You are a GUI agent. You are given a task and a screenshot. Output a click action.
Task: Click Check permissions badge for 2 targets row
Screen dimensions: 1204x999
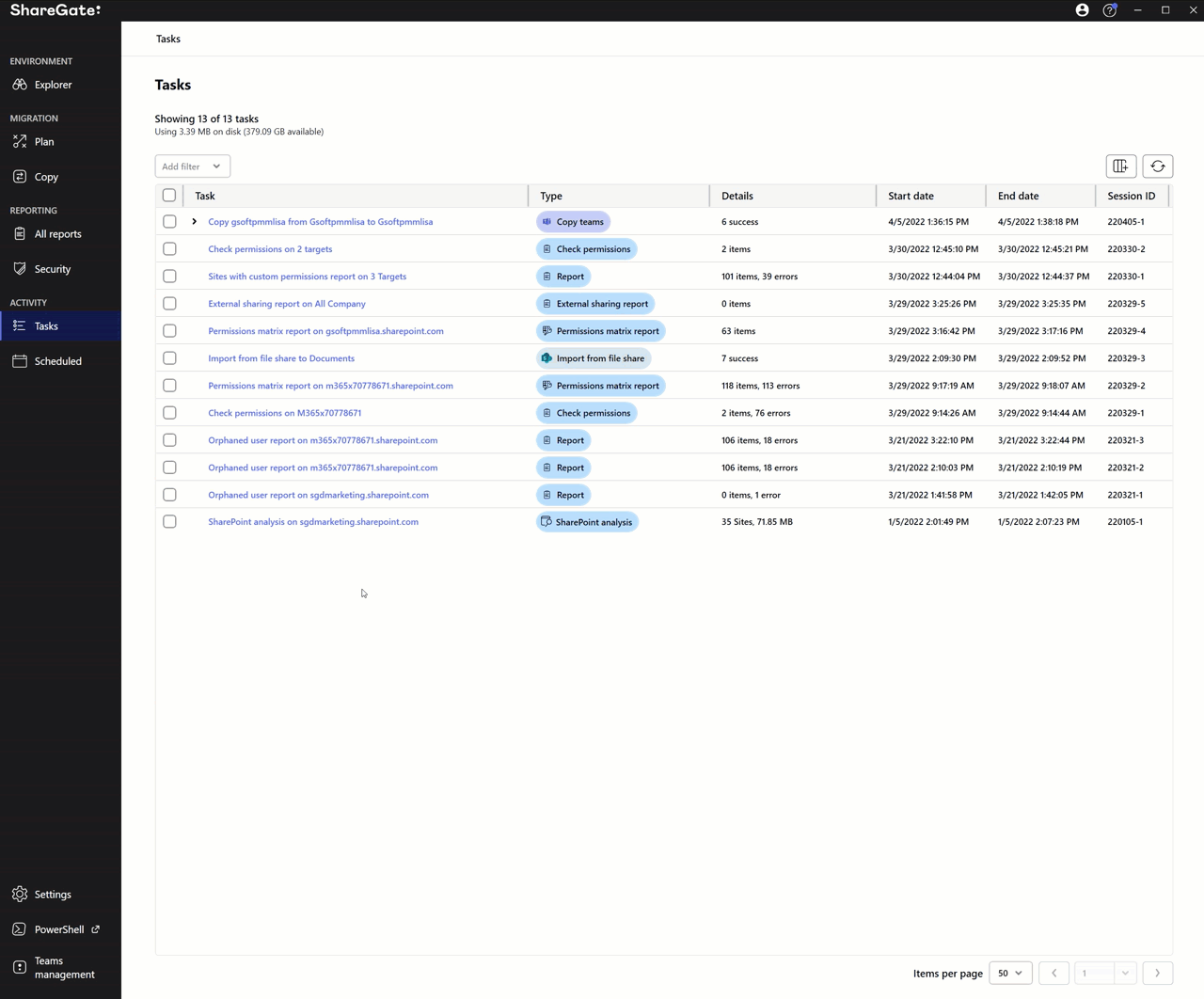[x=587, y=249]
